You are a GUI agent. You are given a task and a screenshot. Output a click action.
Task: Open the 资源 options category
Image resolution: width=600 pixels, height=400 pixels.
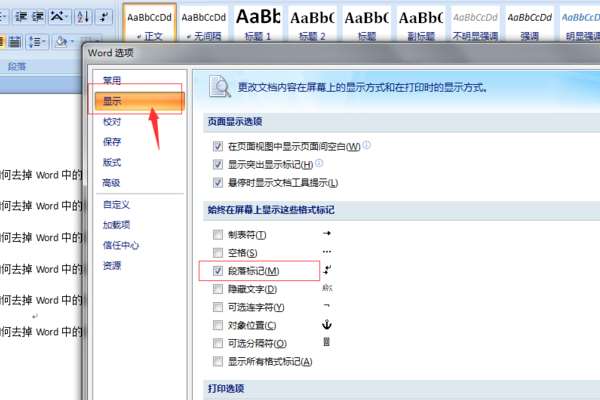click(112, 265)
